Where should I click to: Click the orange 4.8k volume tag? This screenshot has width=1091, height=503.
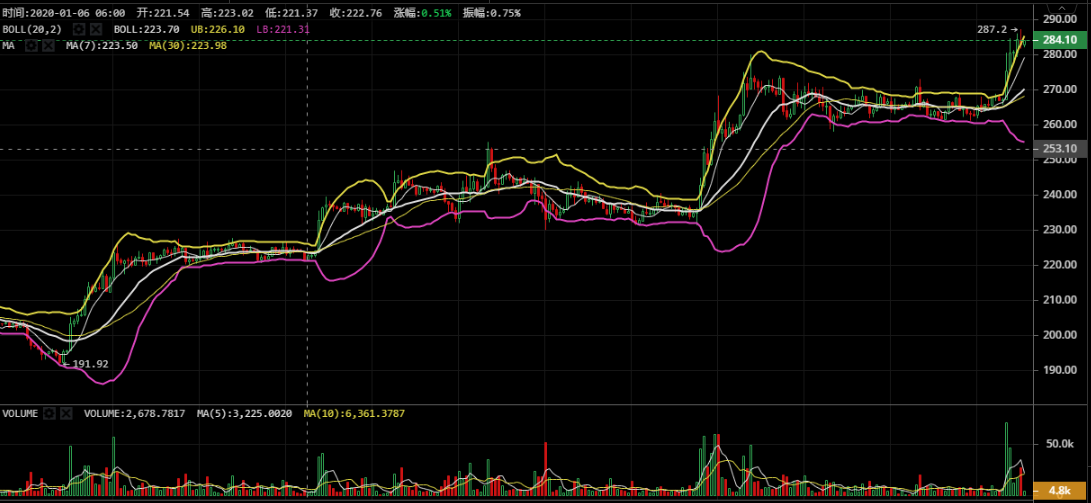1059,490
